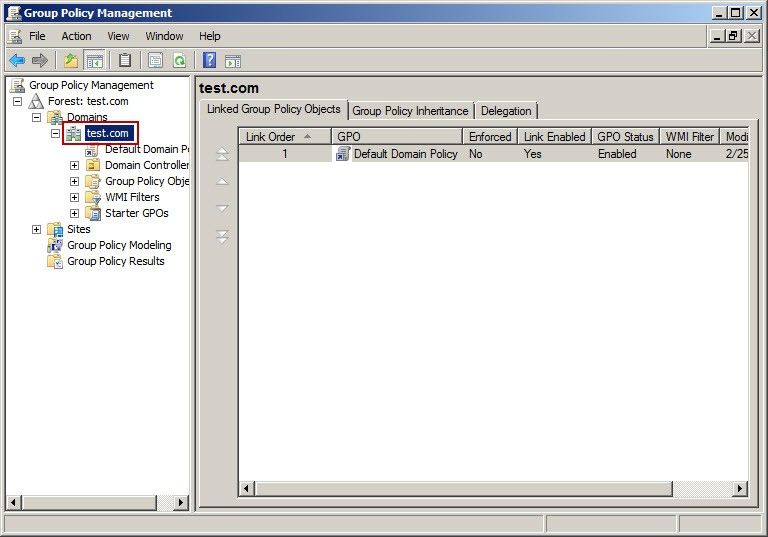Click the MMC system icon beside the File menu

coord(15,36)
